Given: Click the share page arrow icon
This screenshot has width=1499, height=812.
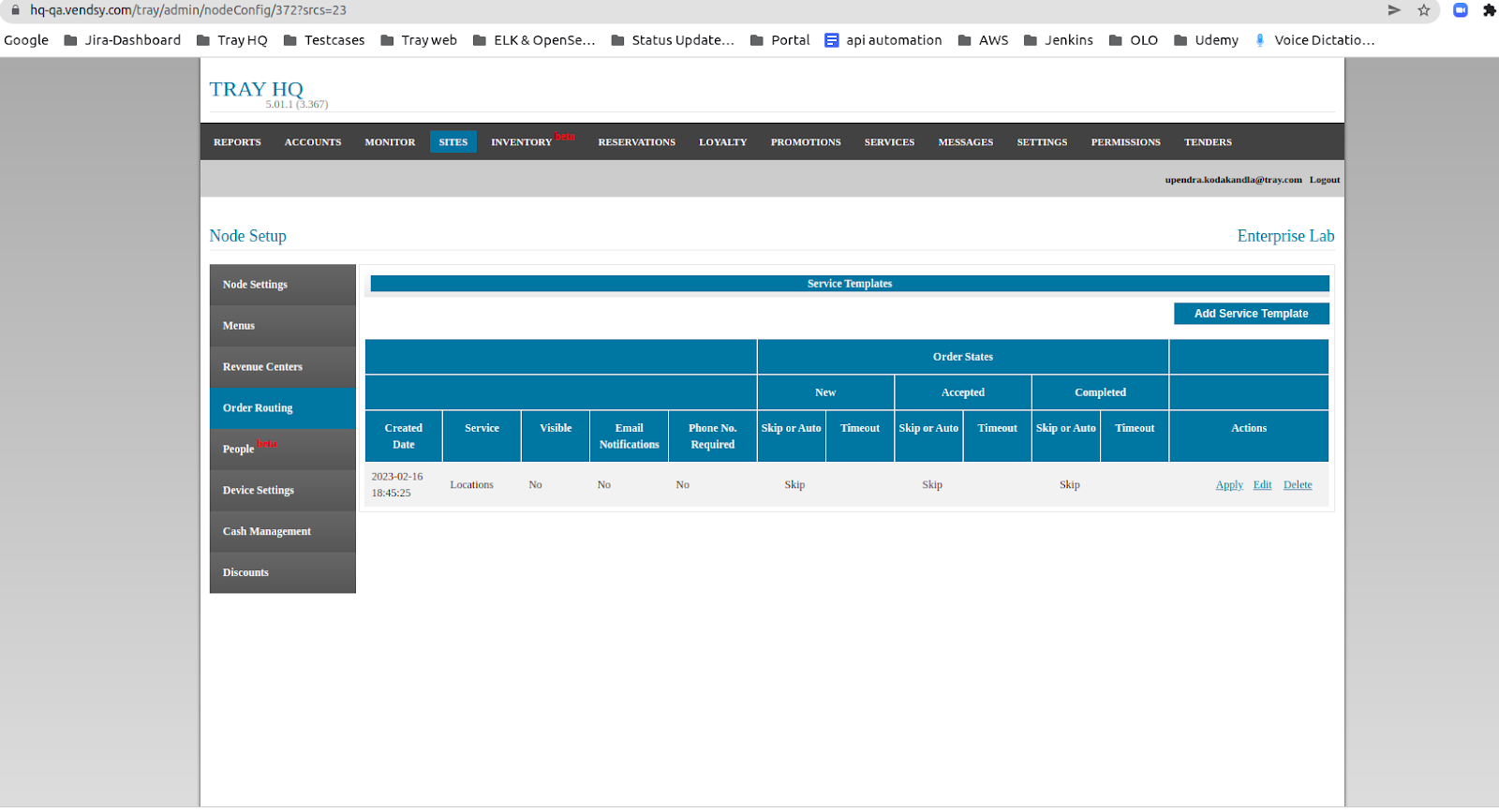Looking at the screenshot, I should click(x=1394, y=10).
